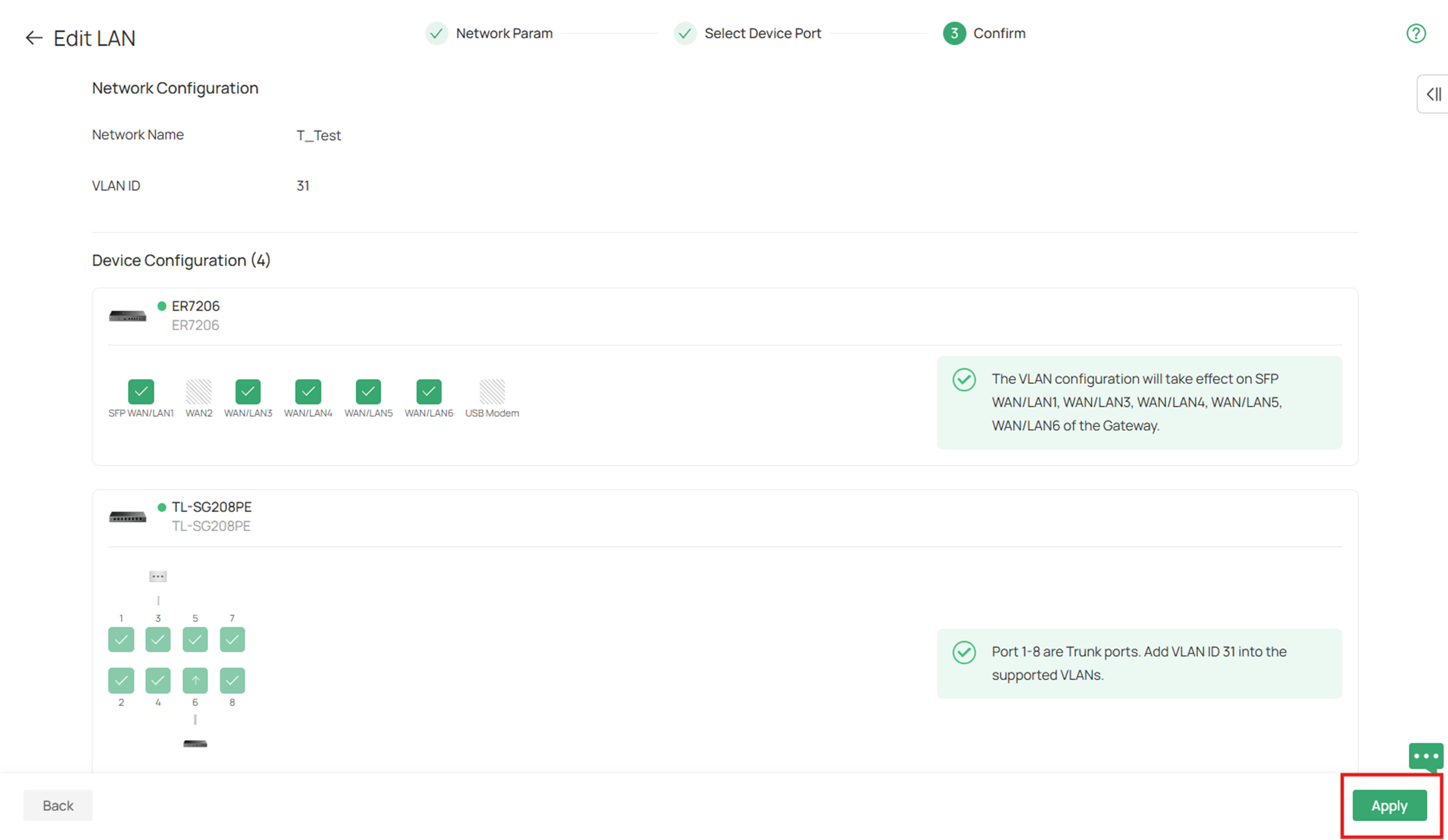Expand the collapsed side panel handle
1448x840 pixels.
click(x=1434, y=94)
